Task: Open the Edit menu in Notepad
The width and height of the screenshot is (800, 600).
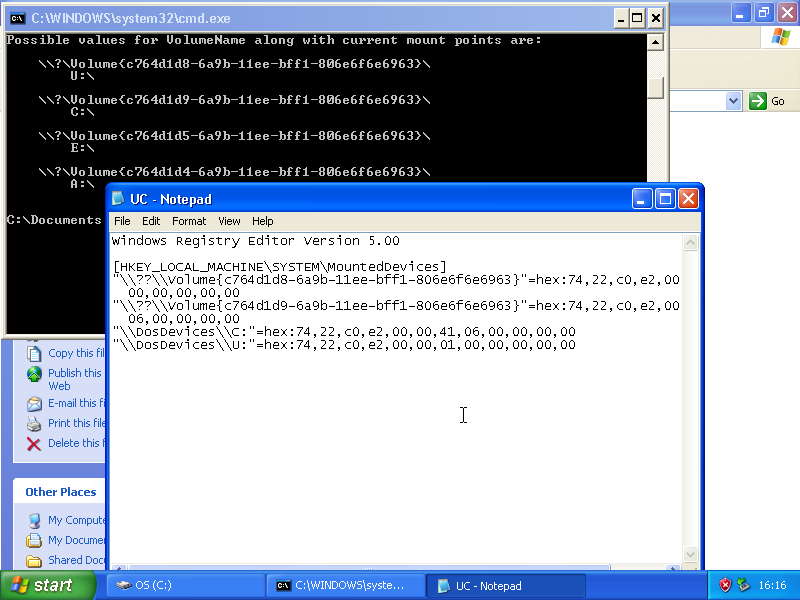Action: [151, 221]
